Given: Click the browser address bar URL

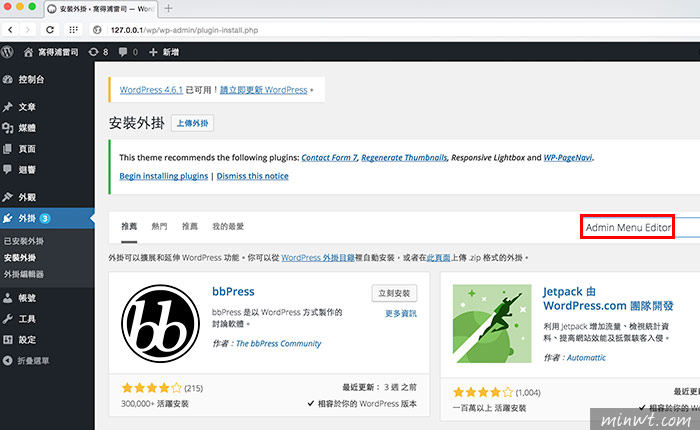Looking at the screenshot, I should (184, 30).
